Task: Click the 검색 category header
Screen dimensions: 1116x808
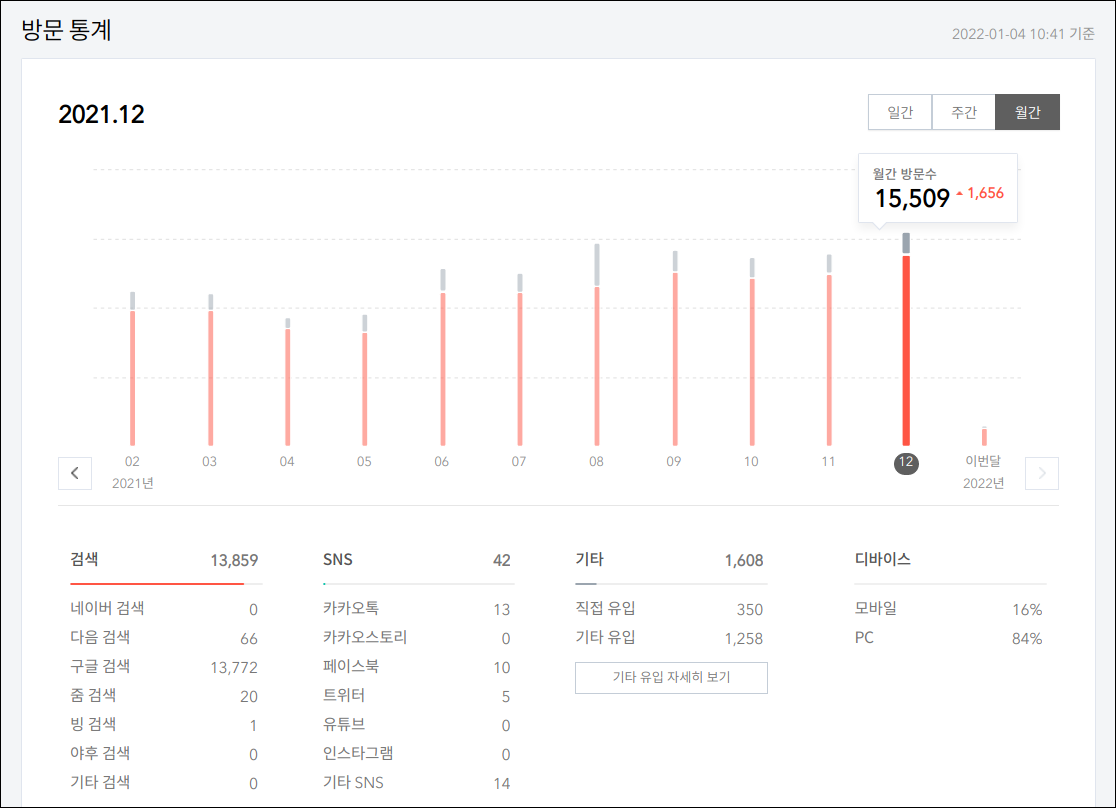Action: click(84, 560)
